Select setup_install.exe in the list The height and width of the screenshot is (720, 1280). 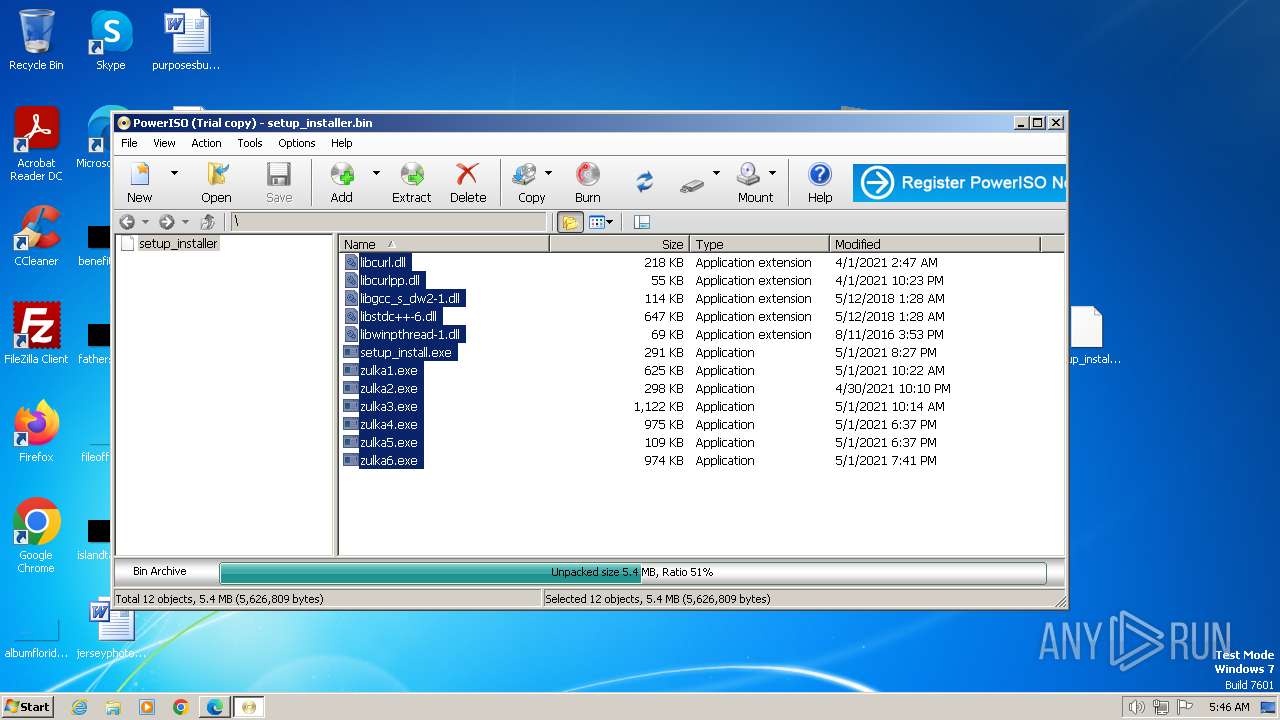coord(406,352)
